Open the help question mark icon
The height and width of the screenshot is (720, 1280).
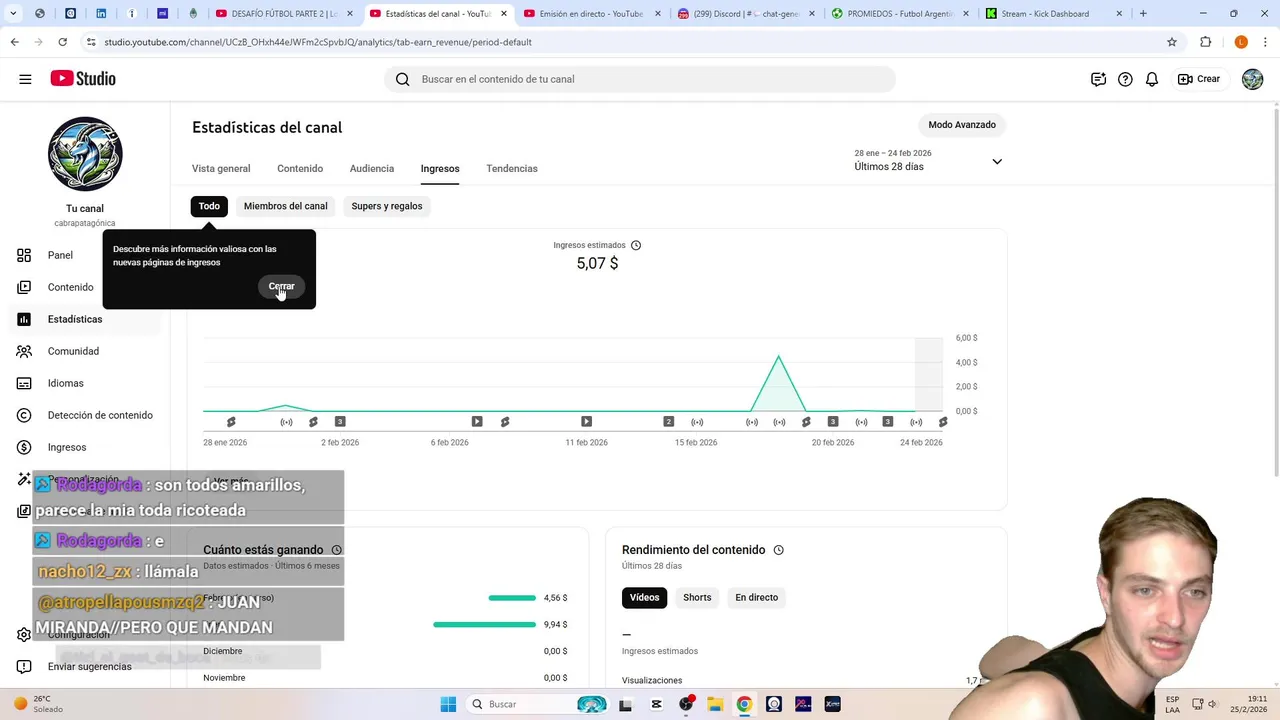pyautogui.click(x=1125, y=79)
